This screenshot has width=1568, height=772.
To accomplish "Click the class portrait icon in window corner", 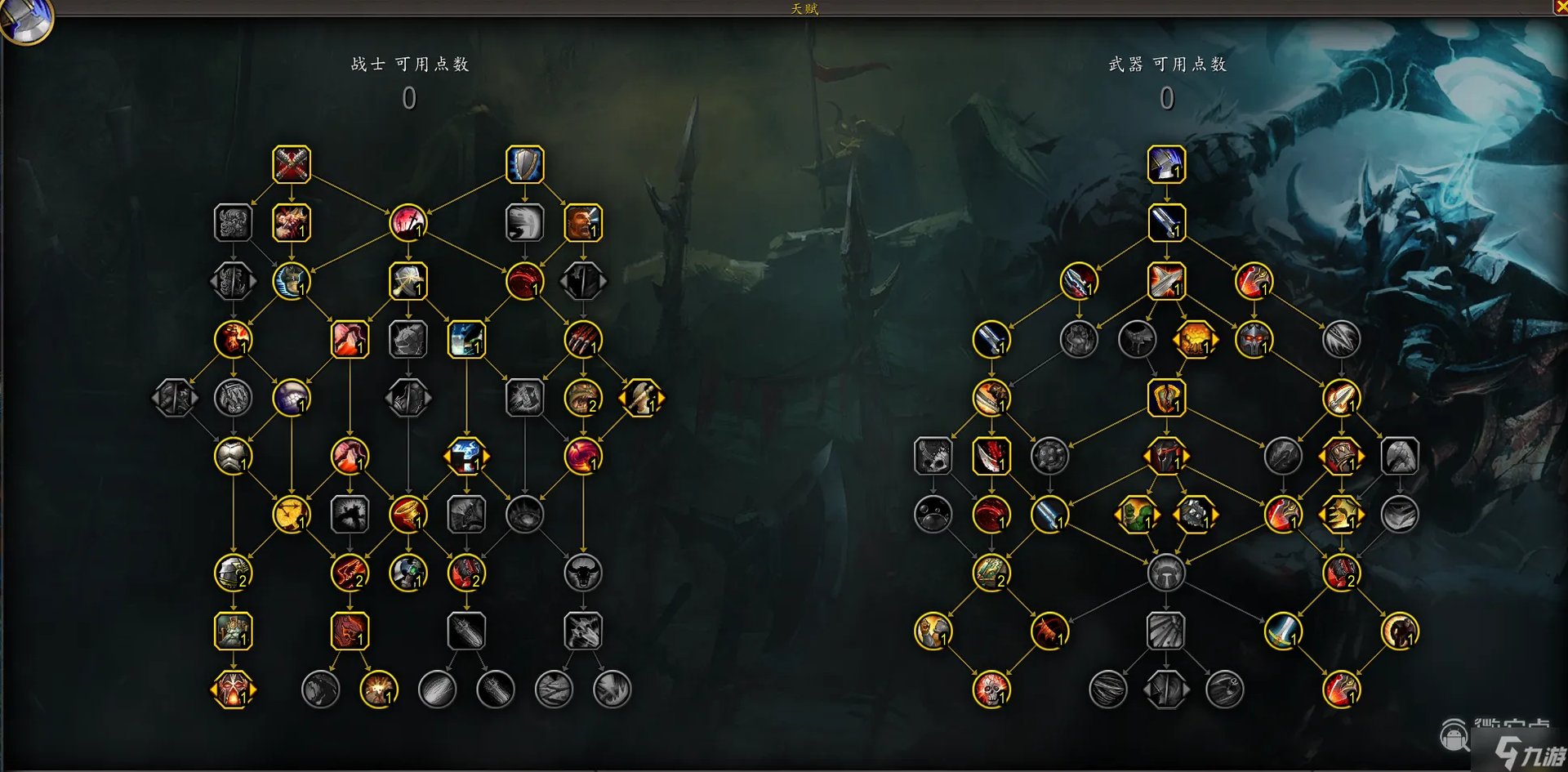I will [24, 18].
